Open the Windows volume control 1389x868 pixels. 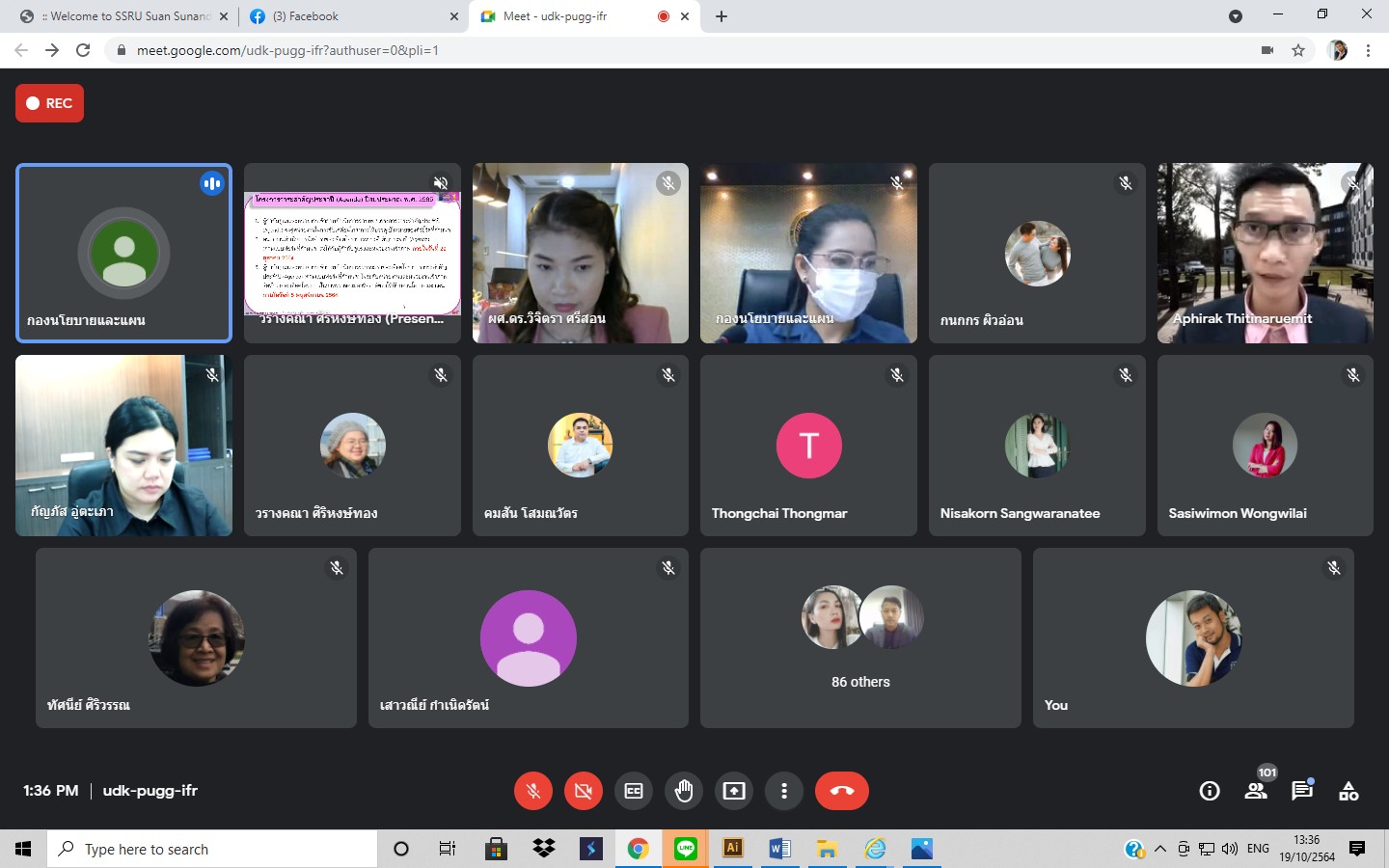pos(1229,849)
